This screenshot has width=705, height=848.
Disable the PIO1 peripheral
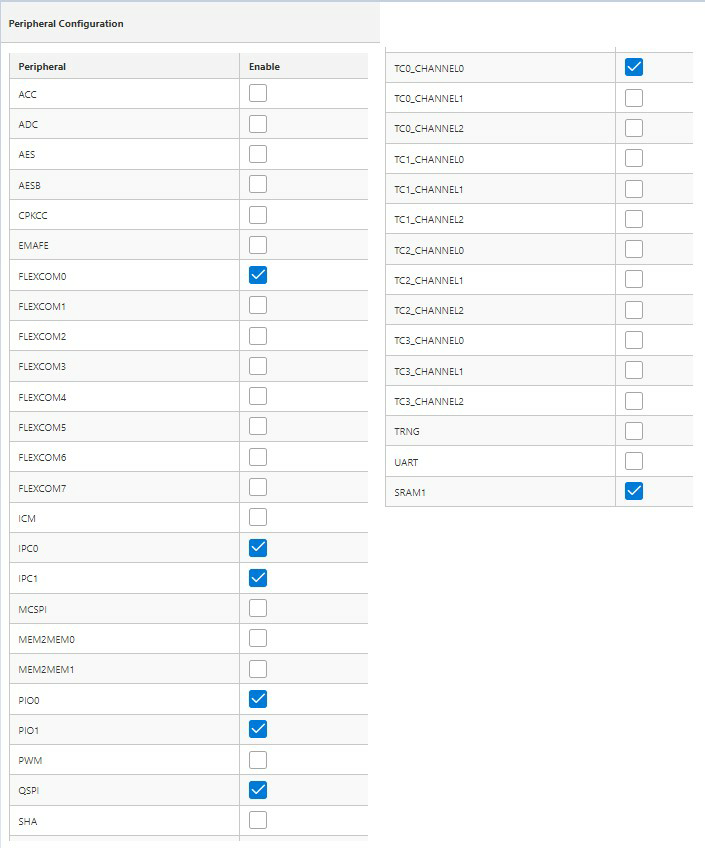[258, 728]
